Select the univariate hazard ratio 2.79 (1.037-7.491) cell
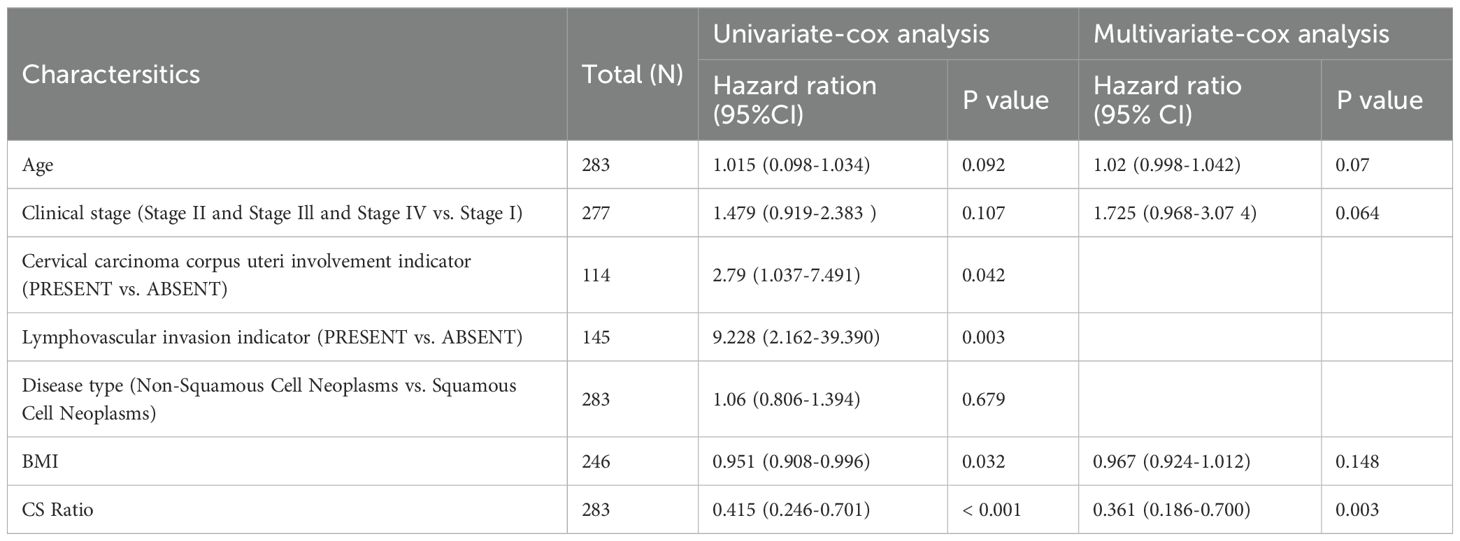Viewport: 1460px width, 541px height. (785, 274)
